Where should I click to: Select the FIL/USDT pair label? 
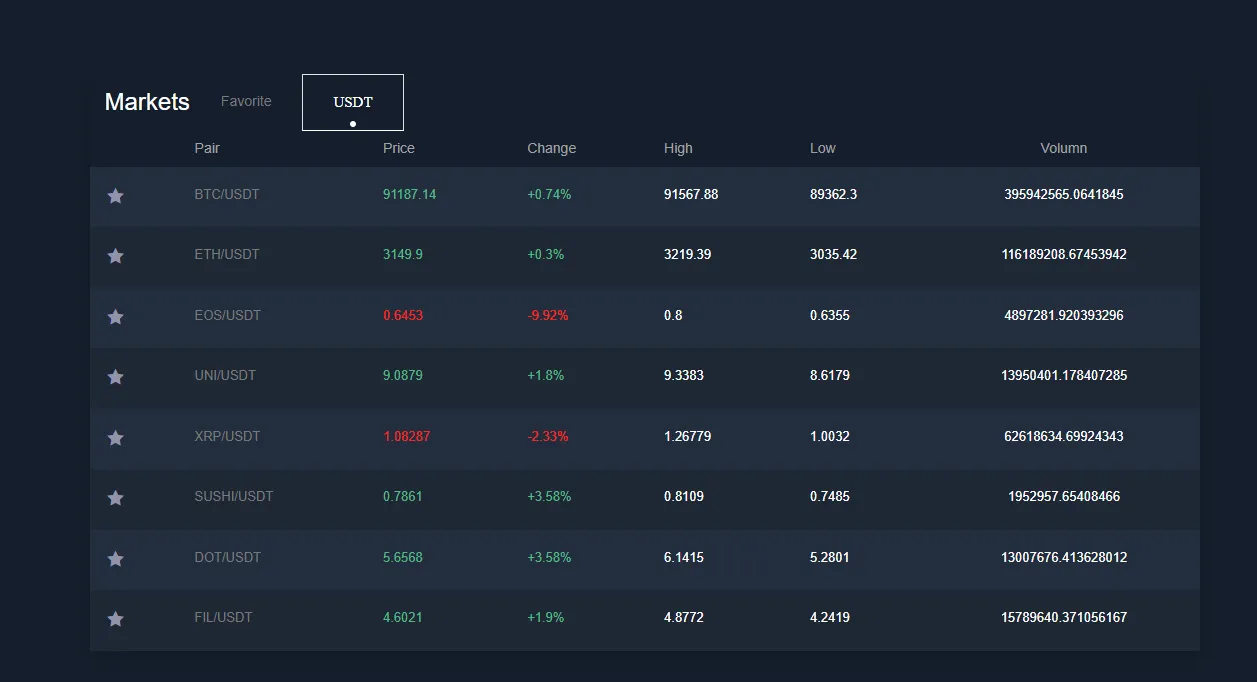[x=224, y=617]
